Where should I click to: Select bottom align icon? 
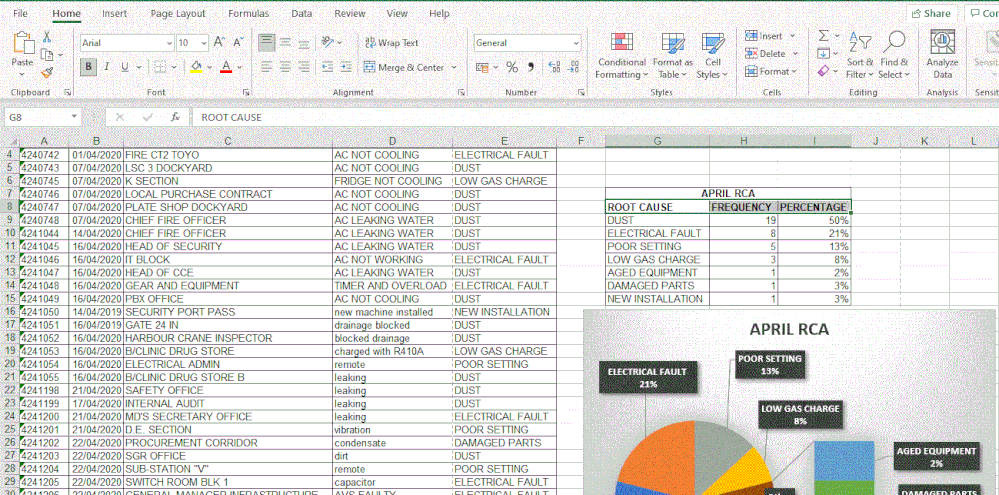[x=303, y=43]
